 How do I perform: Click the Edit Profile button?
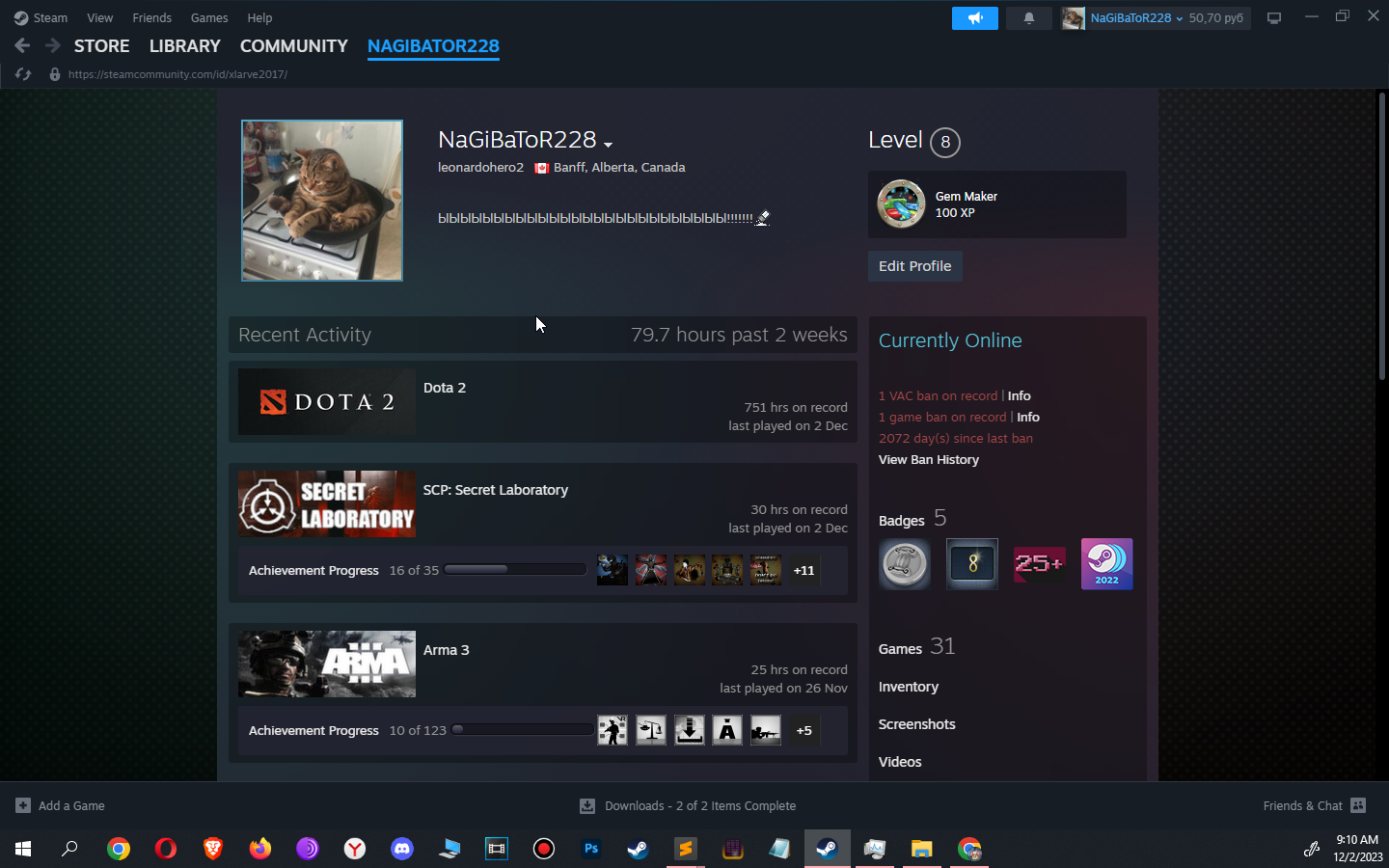point(914,266)
